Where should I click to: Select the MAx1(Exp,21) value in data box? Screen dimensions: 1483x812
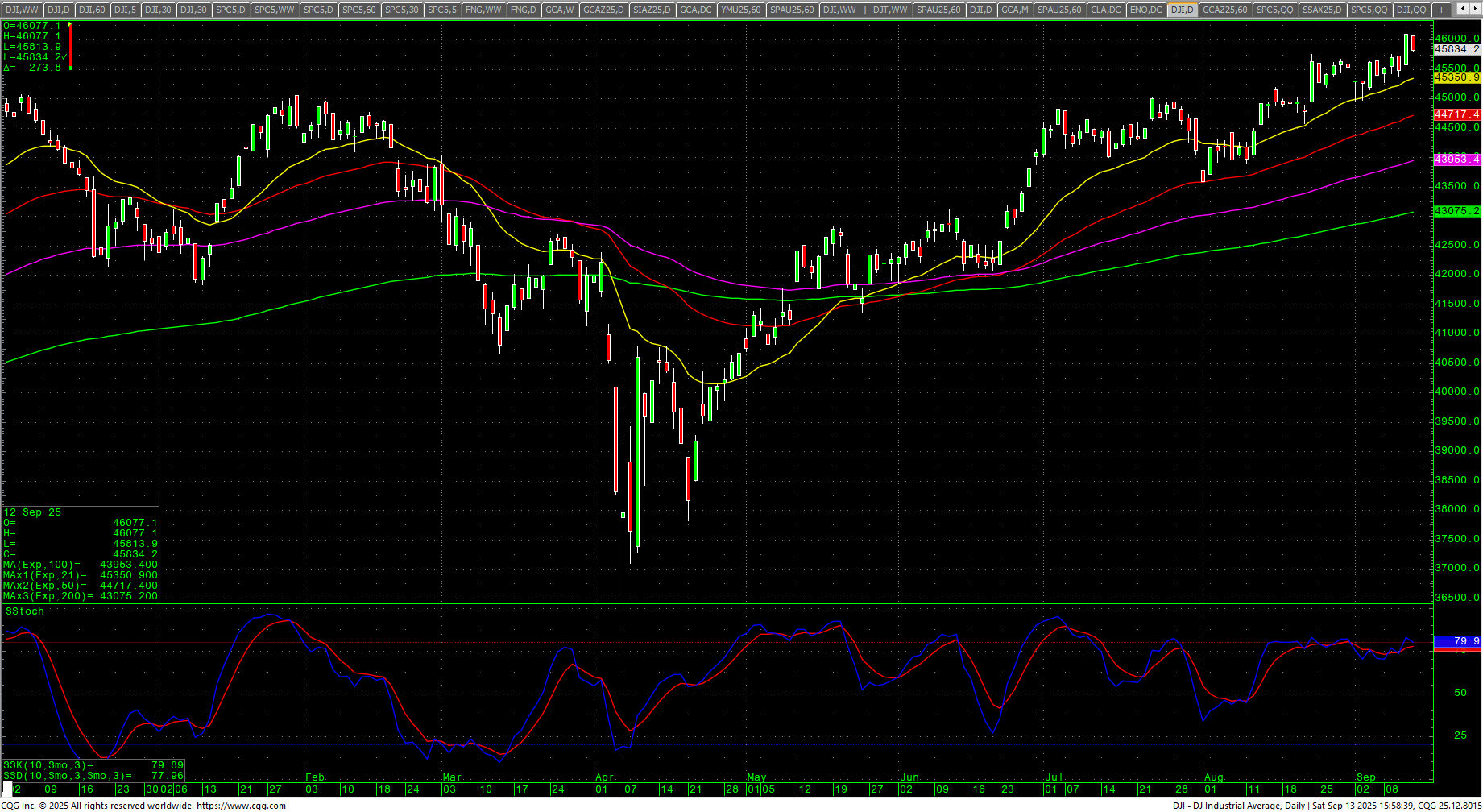(x=81, y=575)
